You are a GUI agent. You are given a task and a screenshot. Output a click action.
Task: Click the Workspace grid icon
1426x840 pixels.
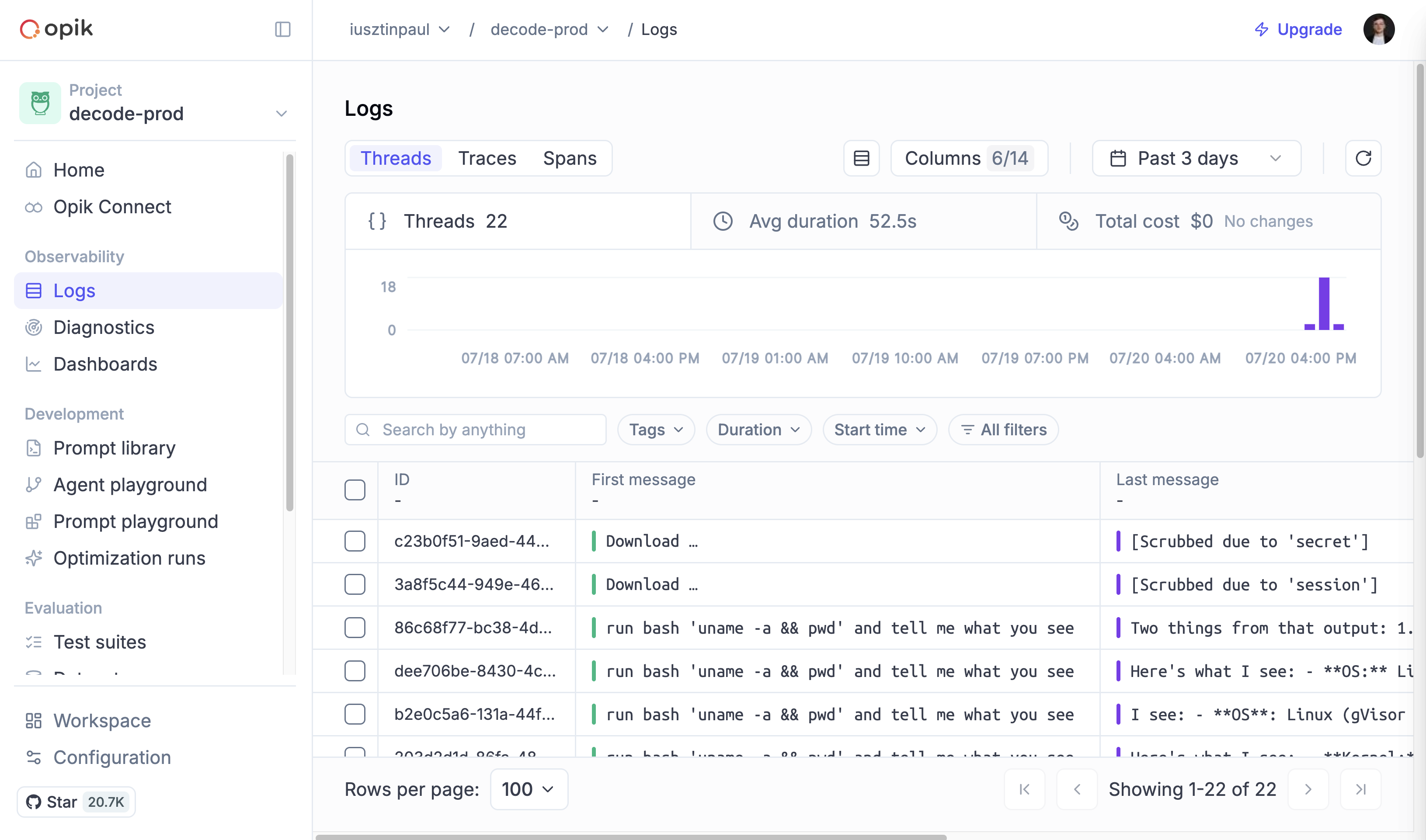[33, 721]
